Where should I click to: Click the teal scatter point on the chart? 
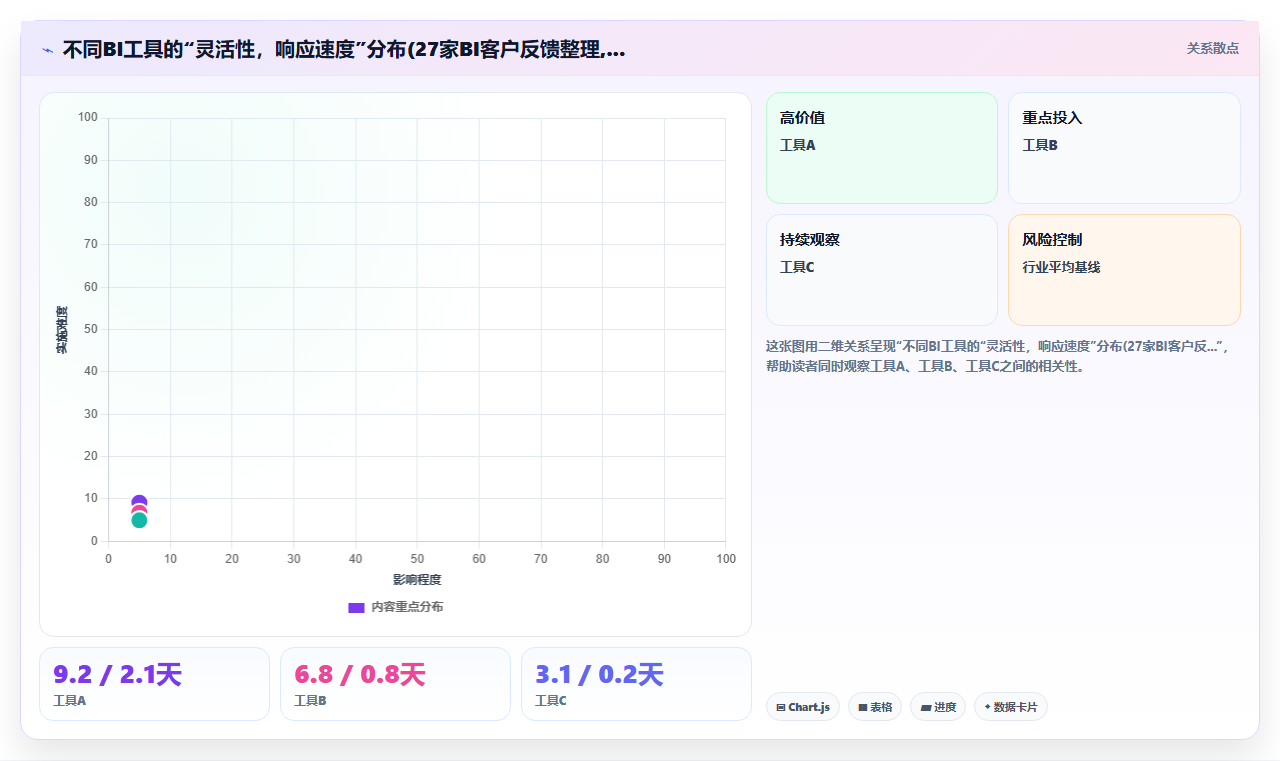139,520
